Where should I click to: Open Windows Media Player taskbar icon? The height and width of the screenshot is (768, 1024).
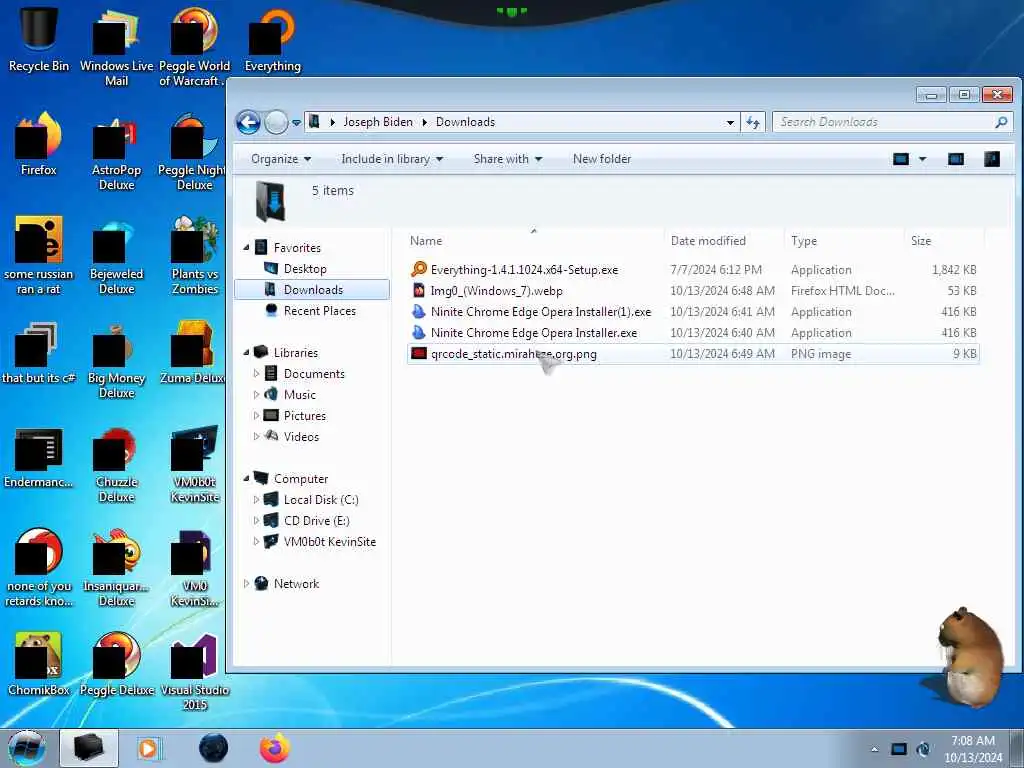click(x=149, y=748)
